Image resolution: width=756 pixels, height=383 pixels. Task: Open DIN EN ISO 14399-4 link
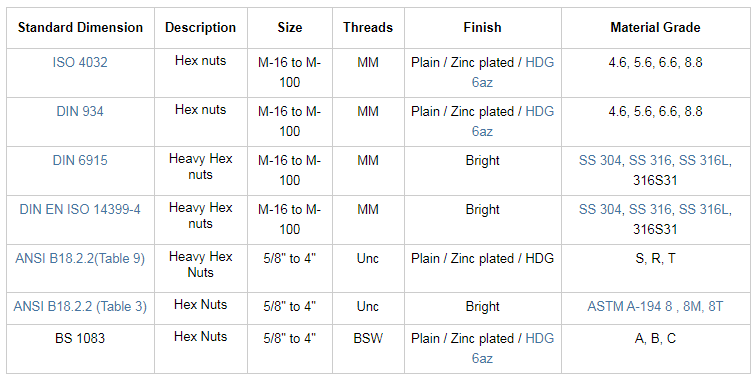80,209
